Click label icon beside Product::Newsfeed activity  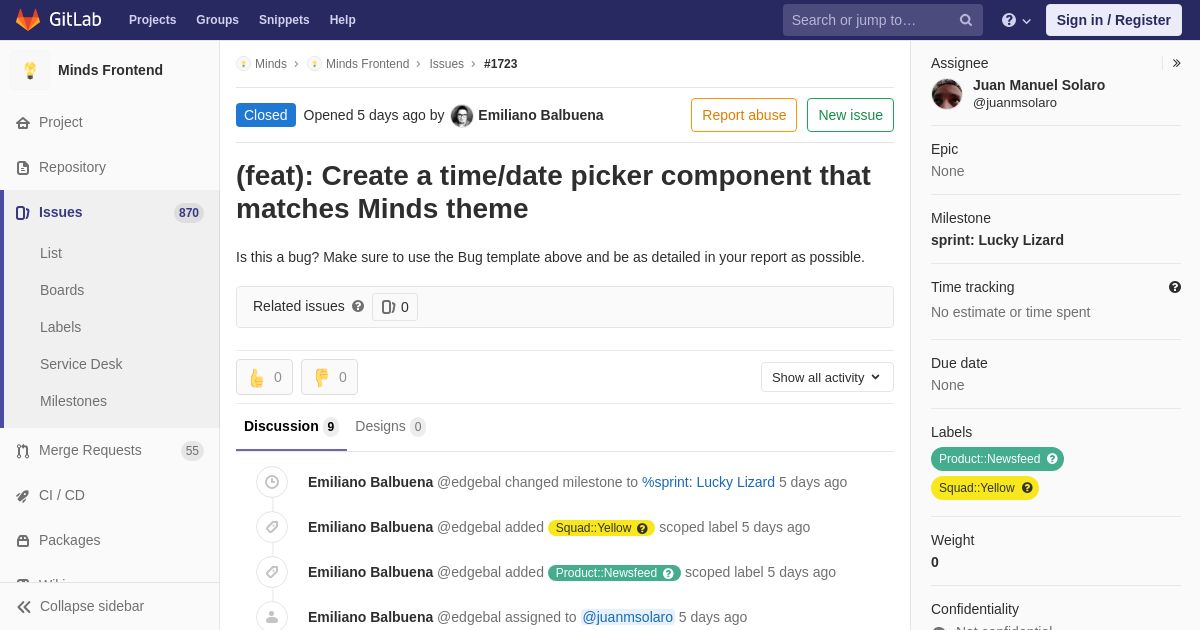pos(272,572)
